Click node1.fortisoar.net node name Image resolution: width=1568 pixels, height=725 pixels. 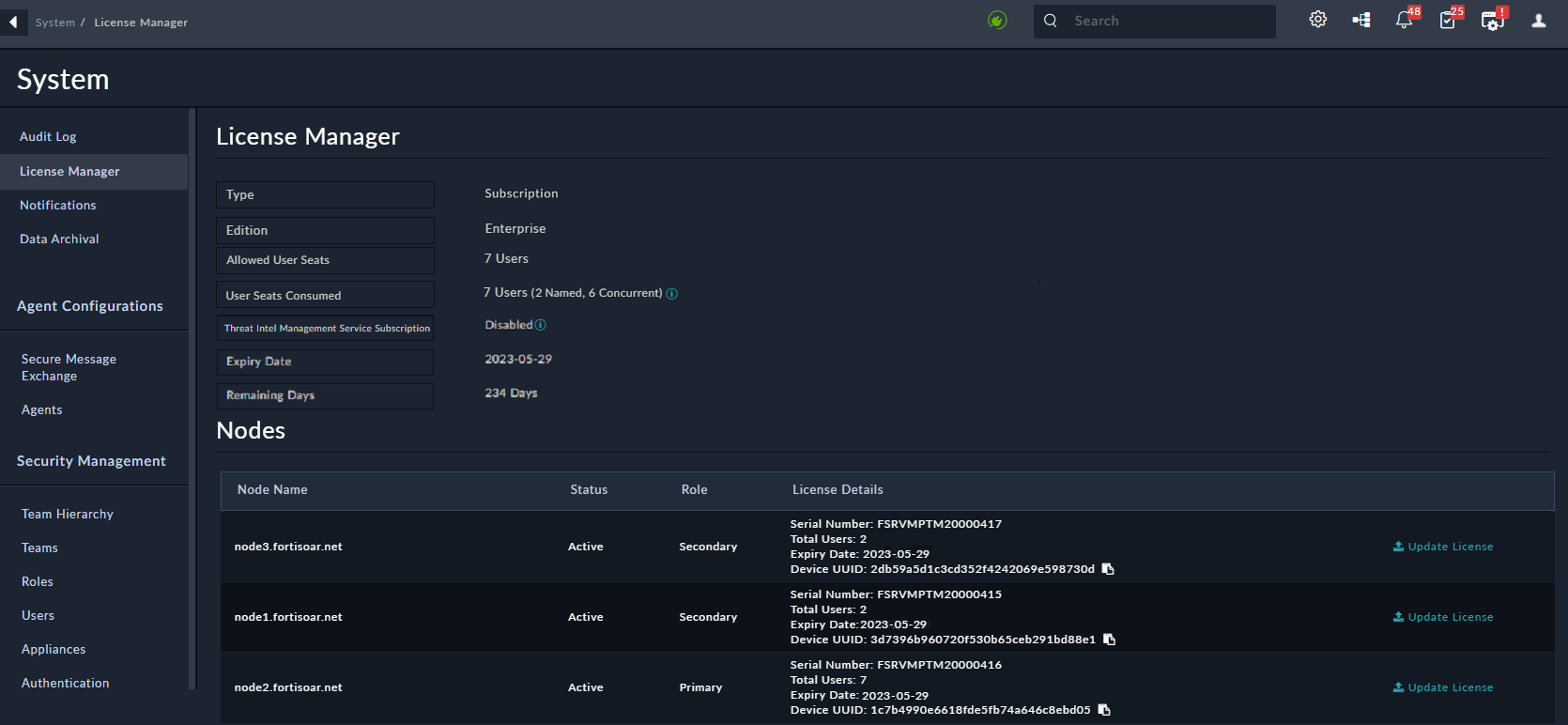pos(288,617)
